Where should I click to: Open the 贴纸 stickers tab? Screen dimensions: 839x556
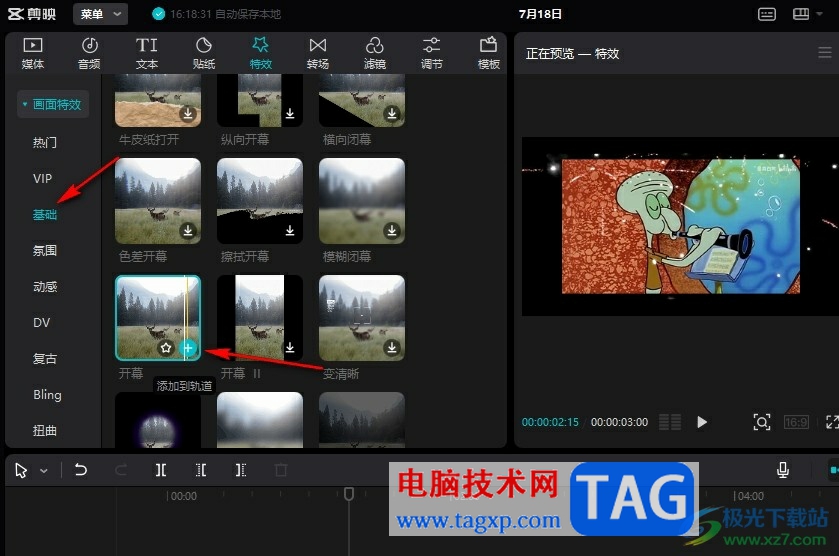point(204,53)
